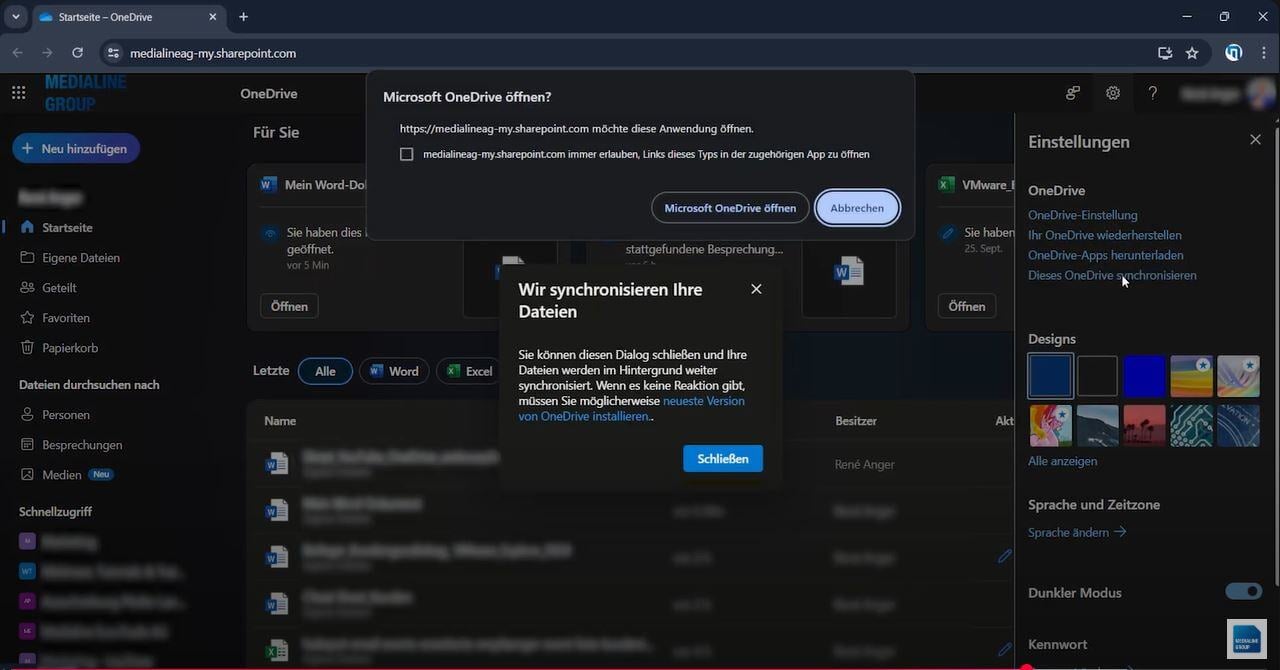
Task: Open the user account avatar
Action: point(1261,93)
